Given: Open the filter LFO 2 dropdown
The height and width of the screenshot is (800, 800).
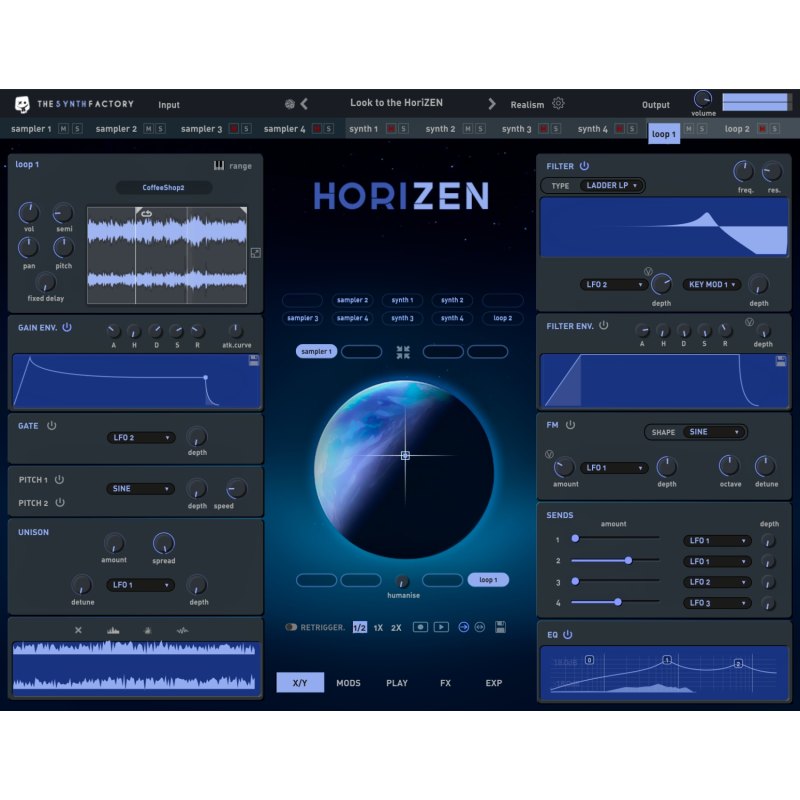Looking at the screenshot, I should [x=614, y=284].
